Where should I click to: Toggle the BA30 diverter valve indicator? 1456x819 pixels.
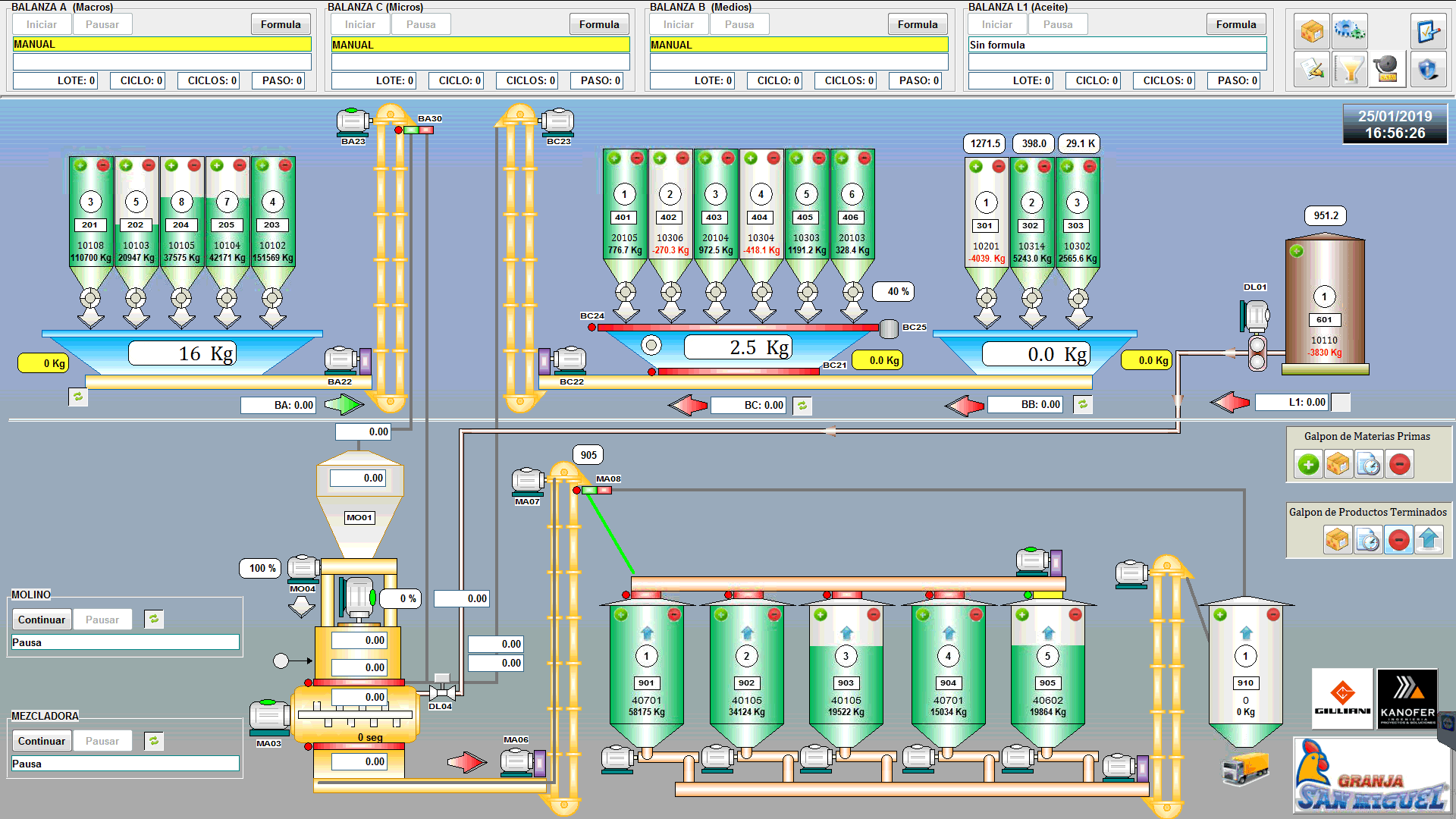[418, 130]
